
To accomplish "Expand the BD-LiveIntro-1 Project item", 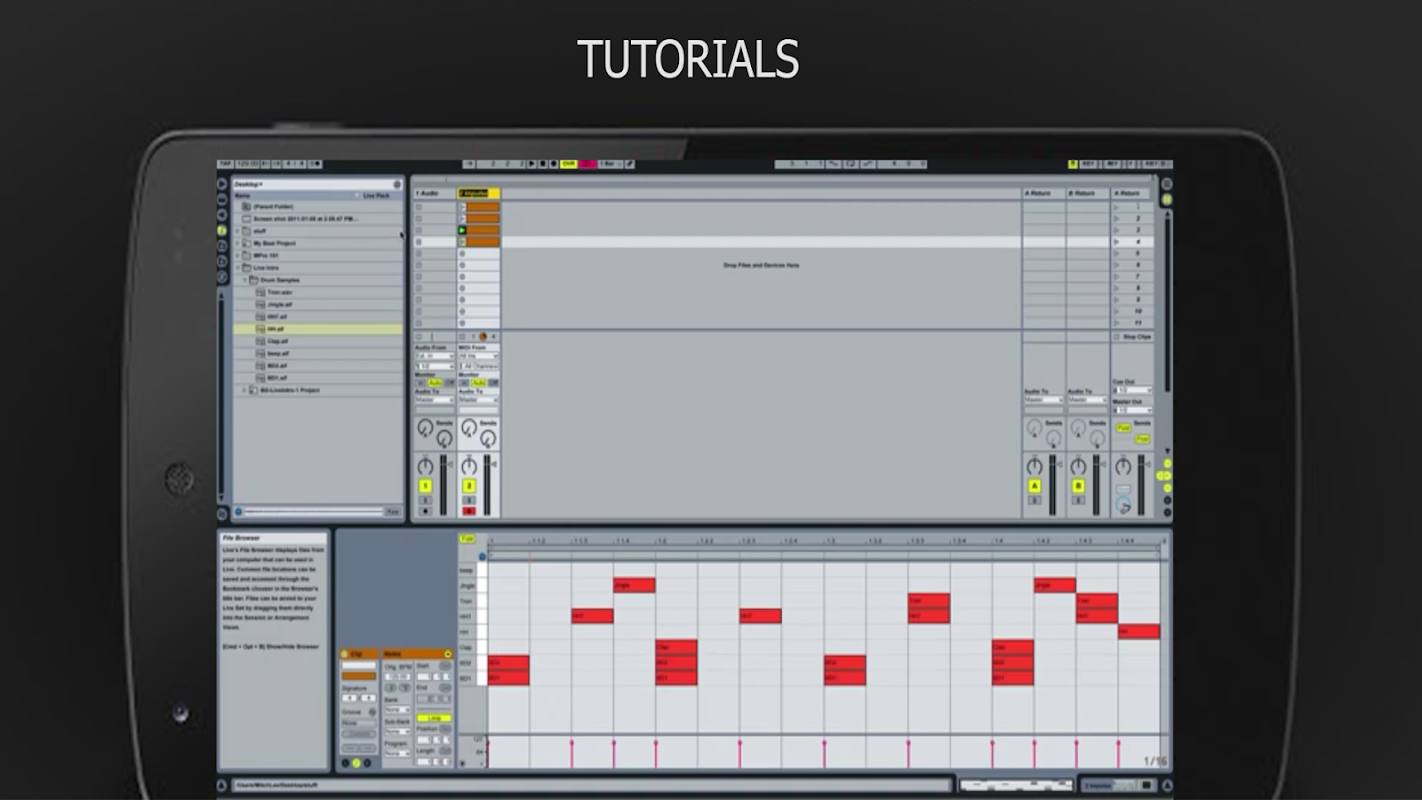I will point(245,390).
